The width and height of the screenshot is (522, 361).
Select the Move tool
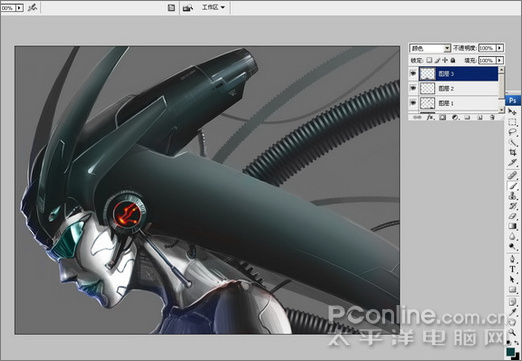click(x=512, y=112)
